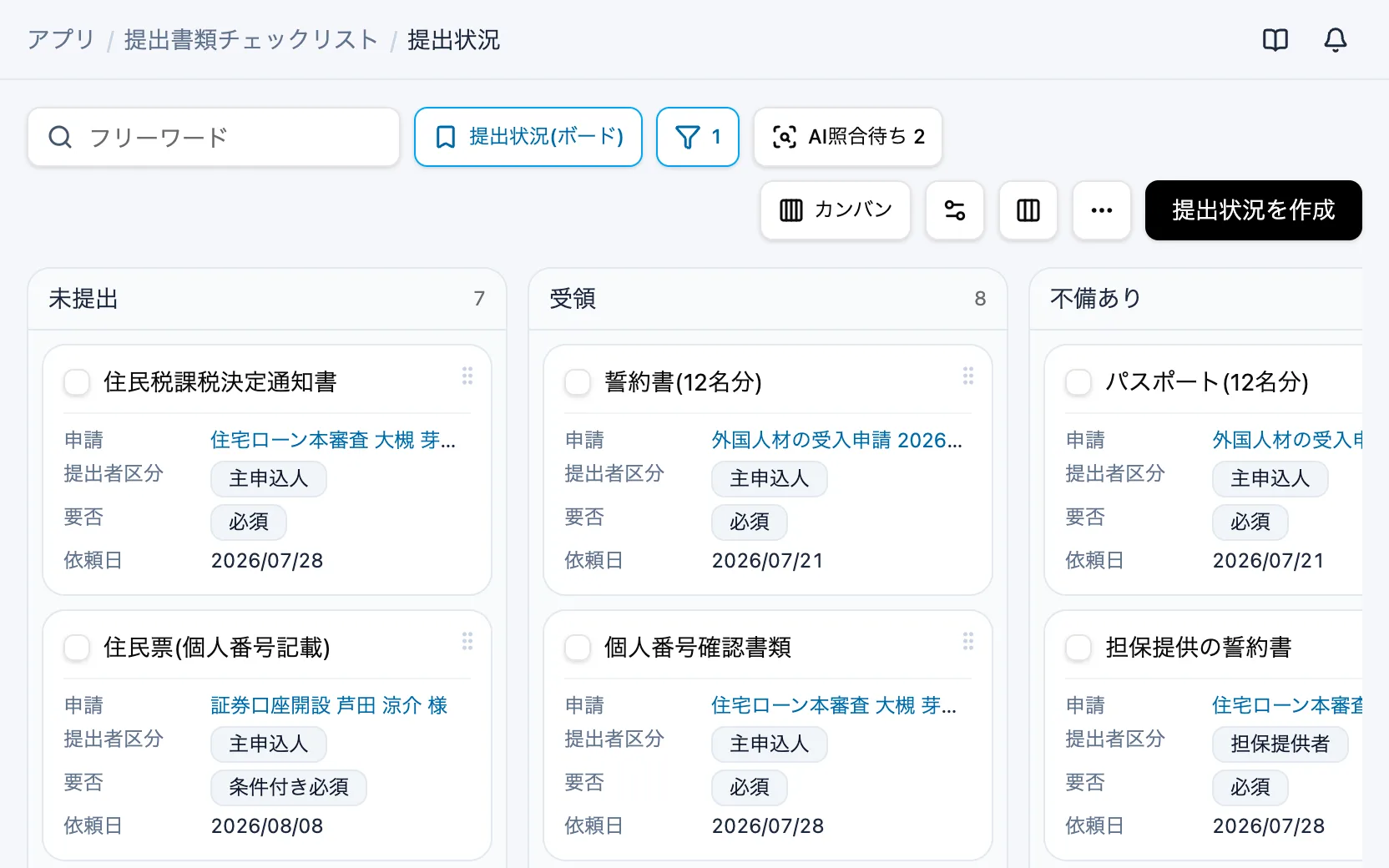Open 住宅ローン本審査 link in 個人番号確認書類 card
Screen dimensions: 1389x868
(x=834, y=705)
